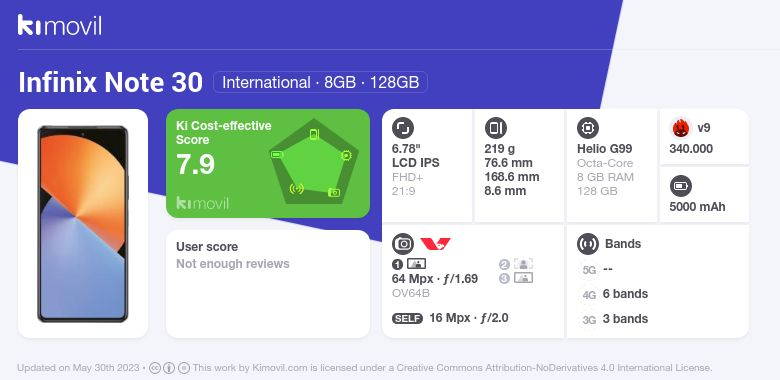Click the dimensions icon above 219 g
The image size is (780, 380).
[x=495, y=128]
